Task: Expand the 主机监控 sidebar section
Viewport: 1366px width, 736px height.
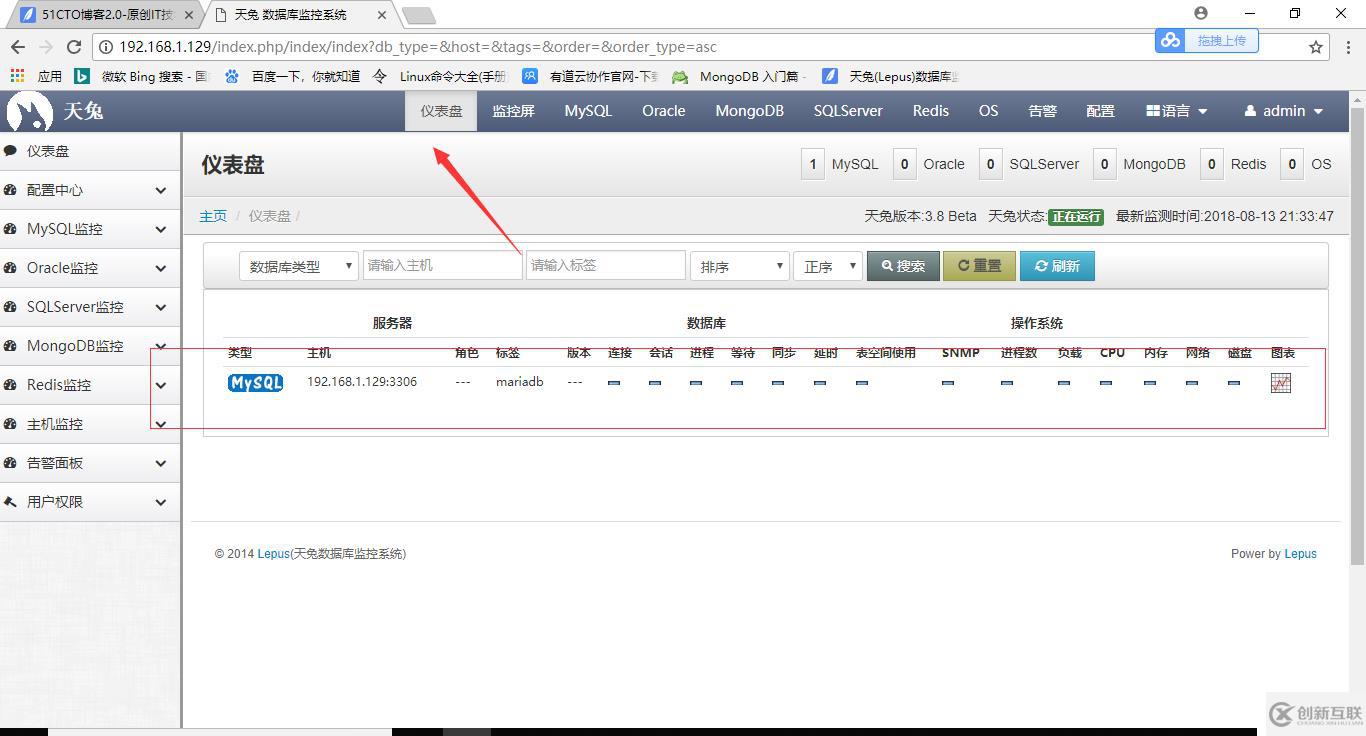Action: pos(90,424)
